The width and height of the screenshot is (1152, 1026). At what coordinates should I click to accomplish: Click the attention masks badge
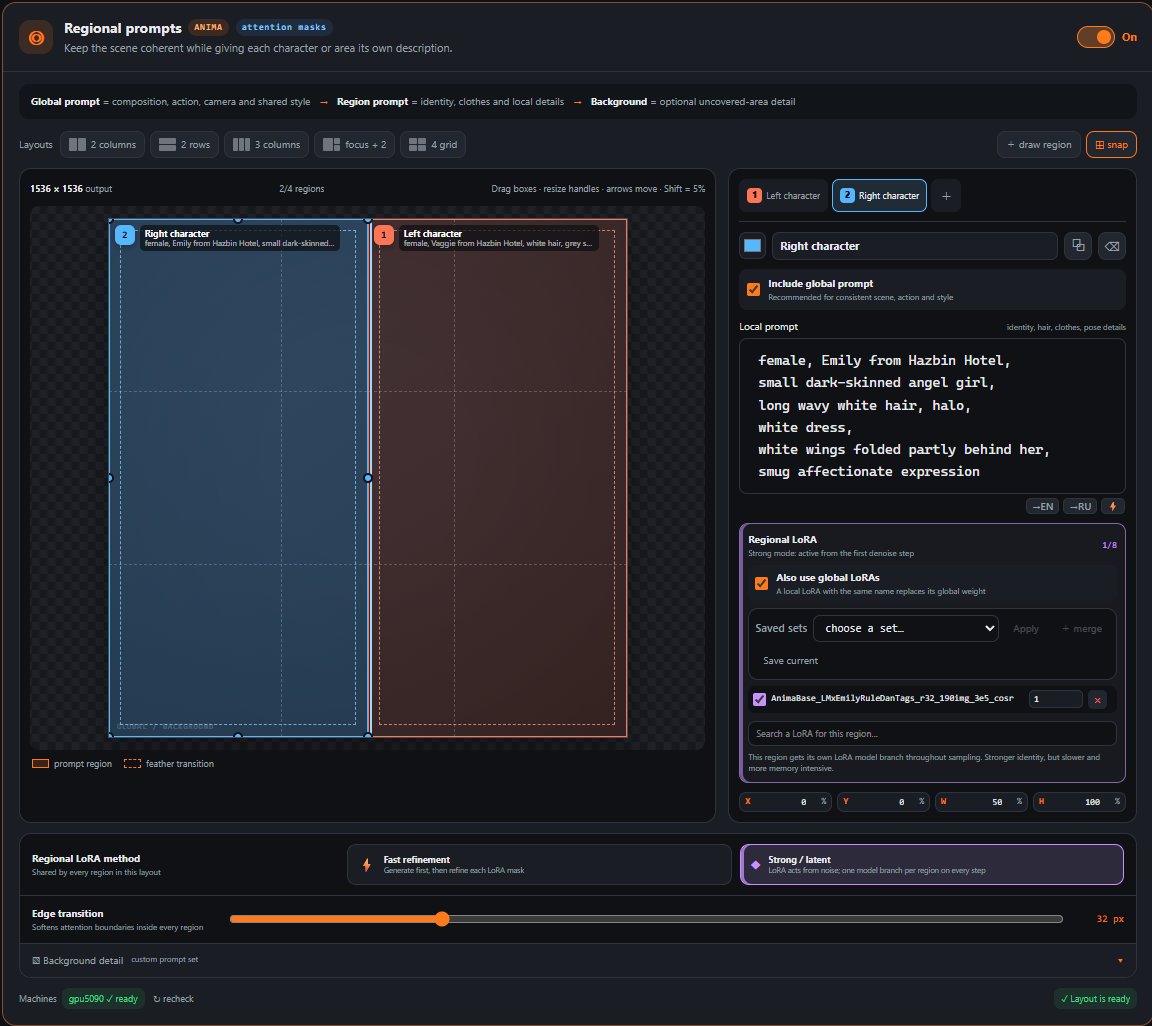[x=284, y=27]
